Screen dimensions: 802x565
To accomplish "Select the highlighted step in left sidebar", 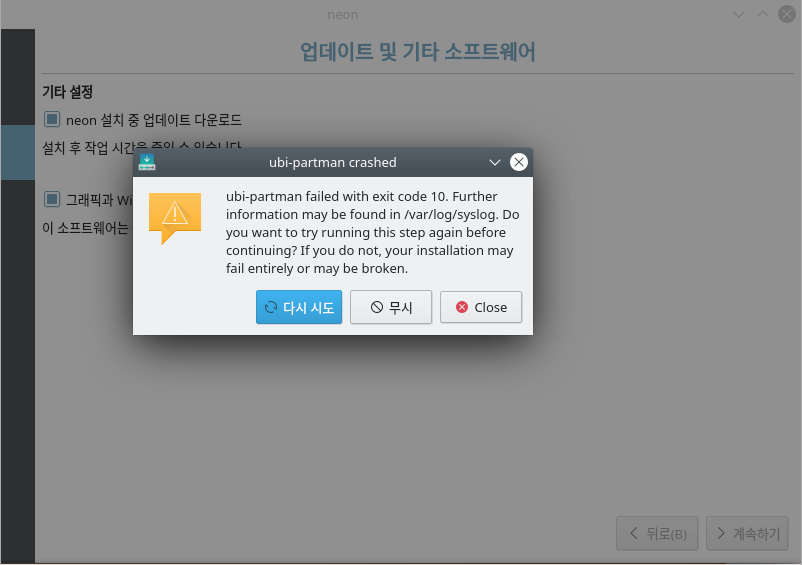I will 18,152.
